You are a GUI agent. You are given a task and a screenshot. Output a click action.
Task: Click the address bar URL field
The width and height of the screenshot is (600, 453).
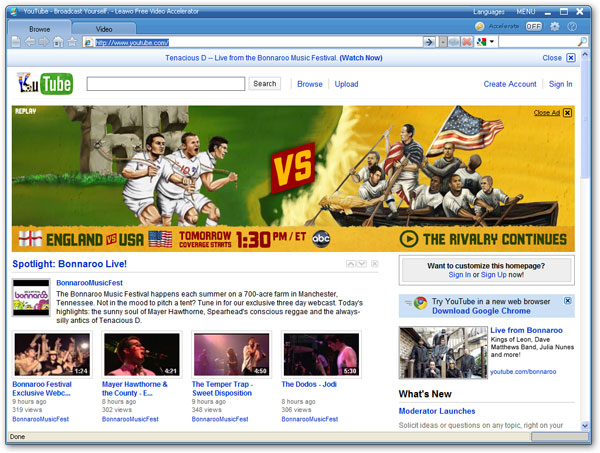pyautogui.click(x=253, y=42)
